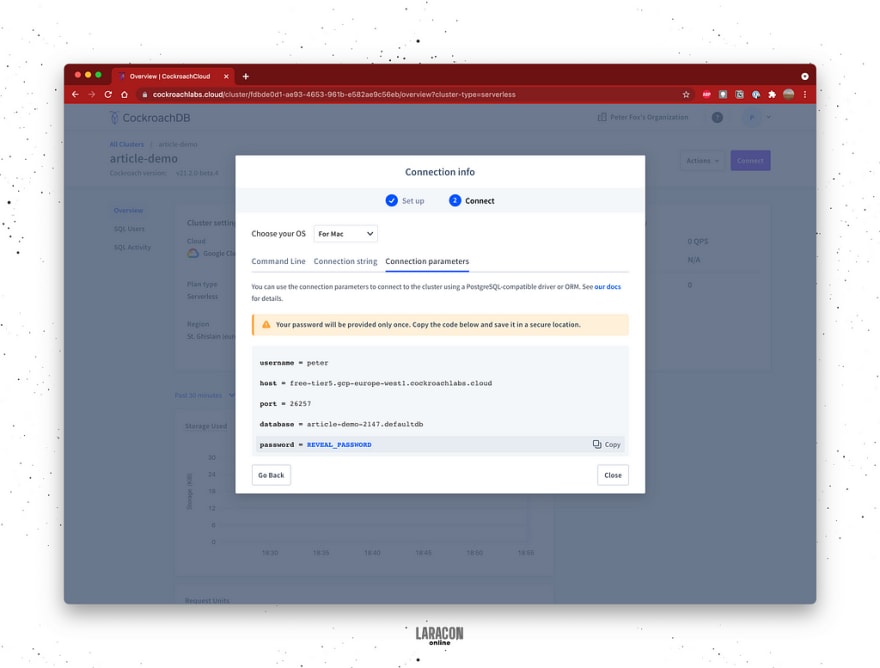The width and height of the screenshot is (880, 668).
Task: Click the browser back arrow
Action: 75,94
